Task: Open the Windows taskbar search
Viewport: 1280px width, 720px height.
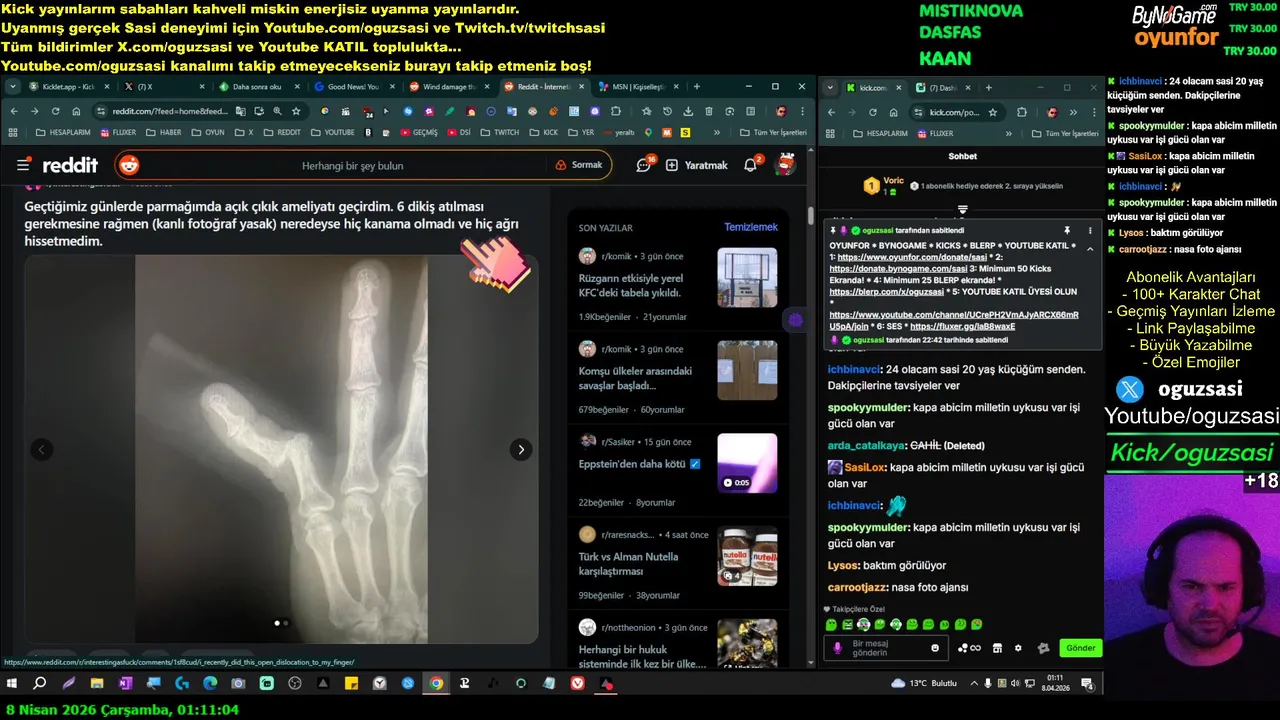Action: 40,684
